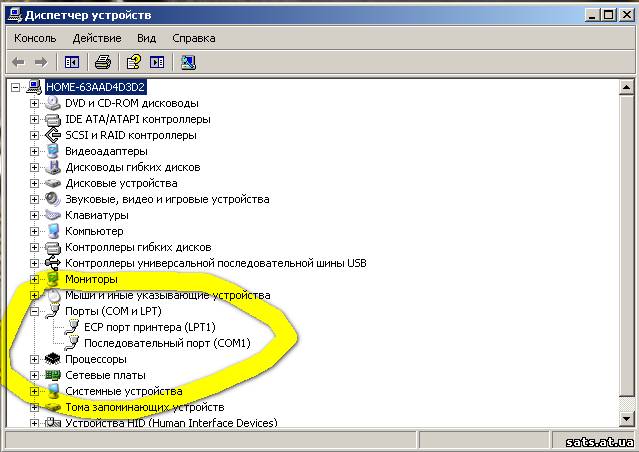Screen dimensions: 639x452
Task: Select HOME-63AAD4D3D2 computer name
Action: pyautogui.click(x=96, y=87)
